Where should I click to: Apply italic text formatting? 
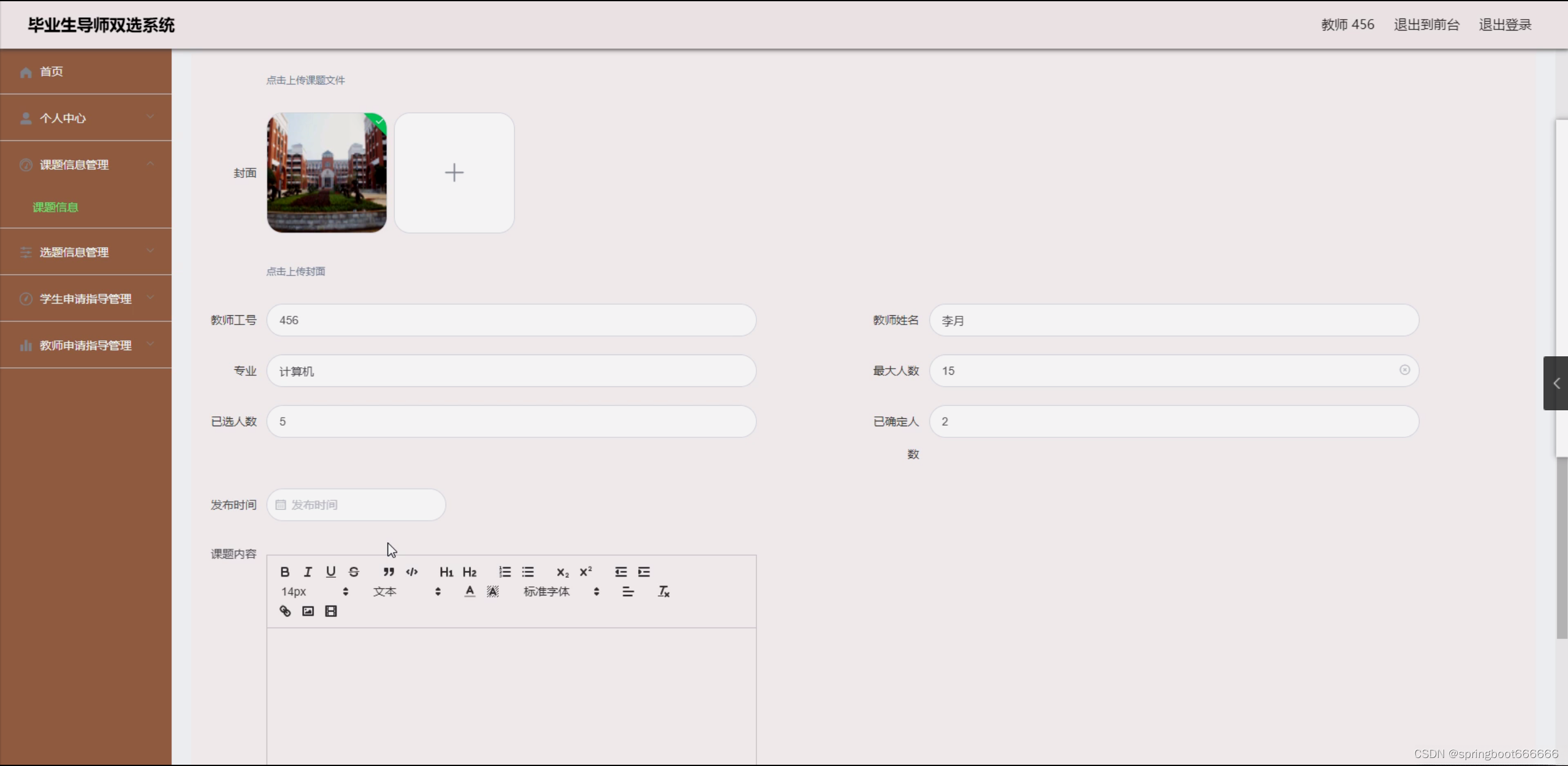tap(308, 572)
